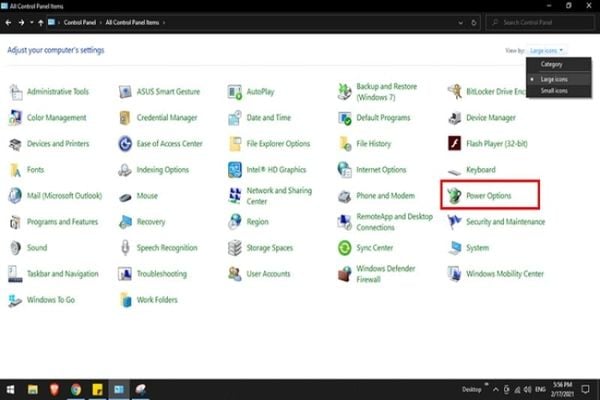The image size is (600, 400).
Task: Open the Administrative Tools icon
Action: [15, 92]
